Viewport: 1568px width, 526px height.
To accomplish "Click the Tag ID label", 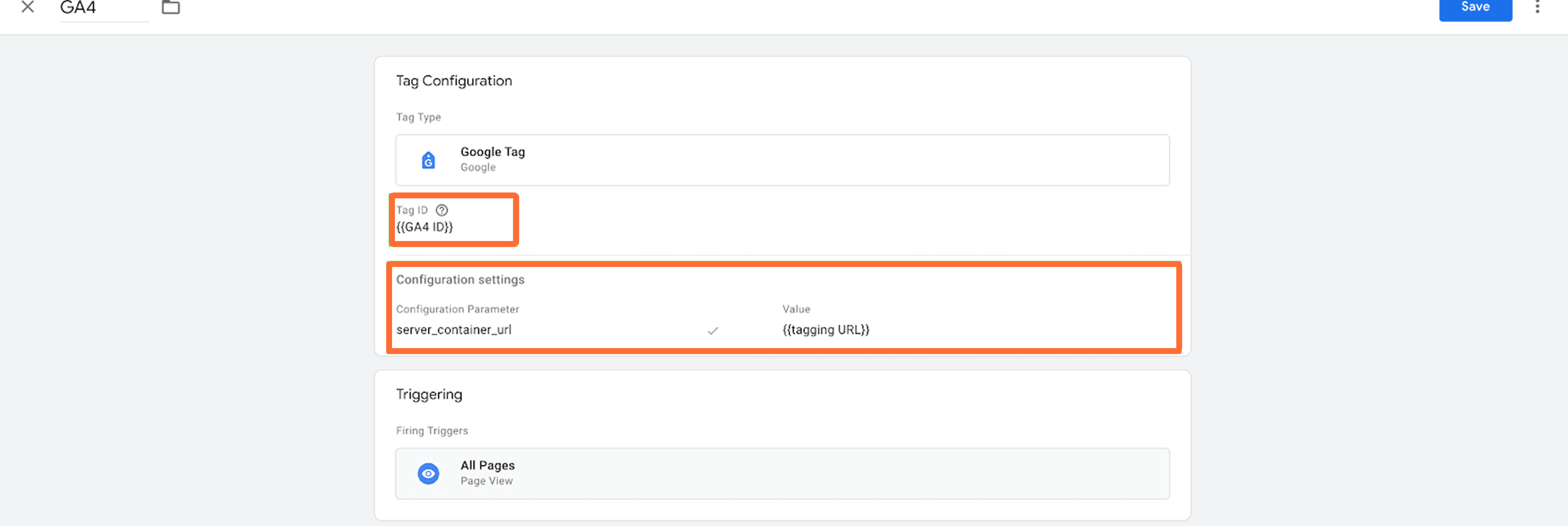I will point(412,211).
